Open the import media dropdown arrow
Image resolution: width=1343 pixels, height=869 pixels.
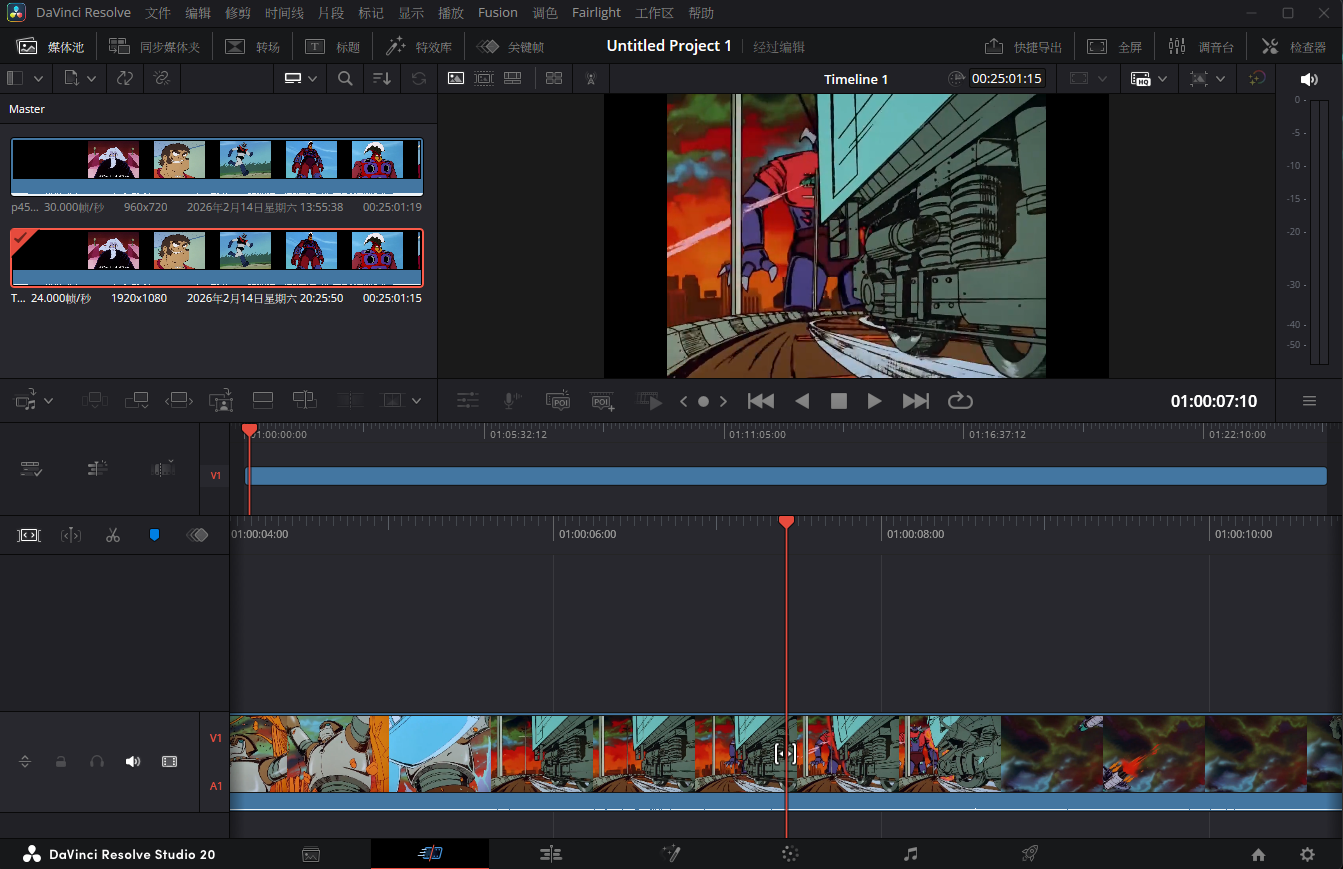coord(91,78)
